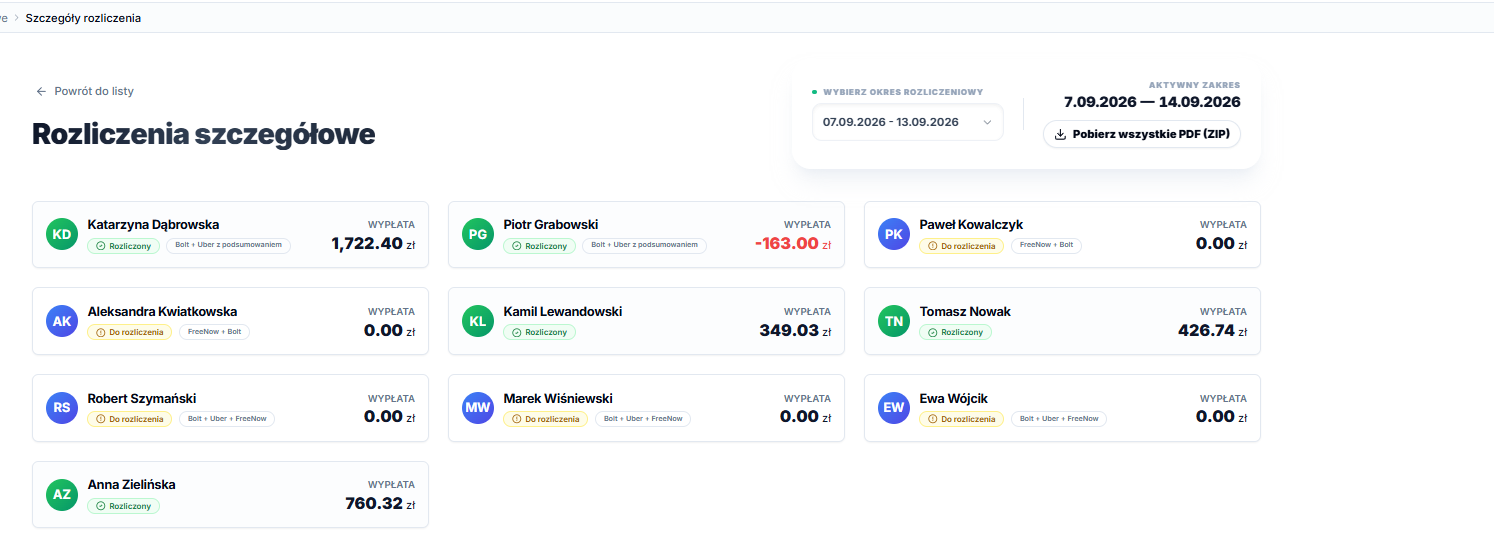Select the name Marek Wiśniewski
1494x539 pixels.
[x=558, y=398]
